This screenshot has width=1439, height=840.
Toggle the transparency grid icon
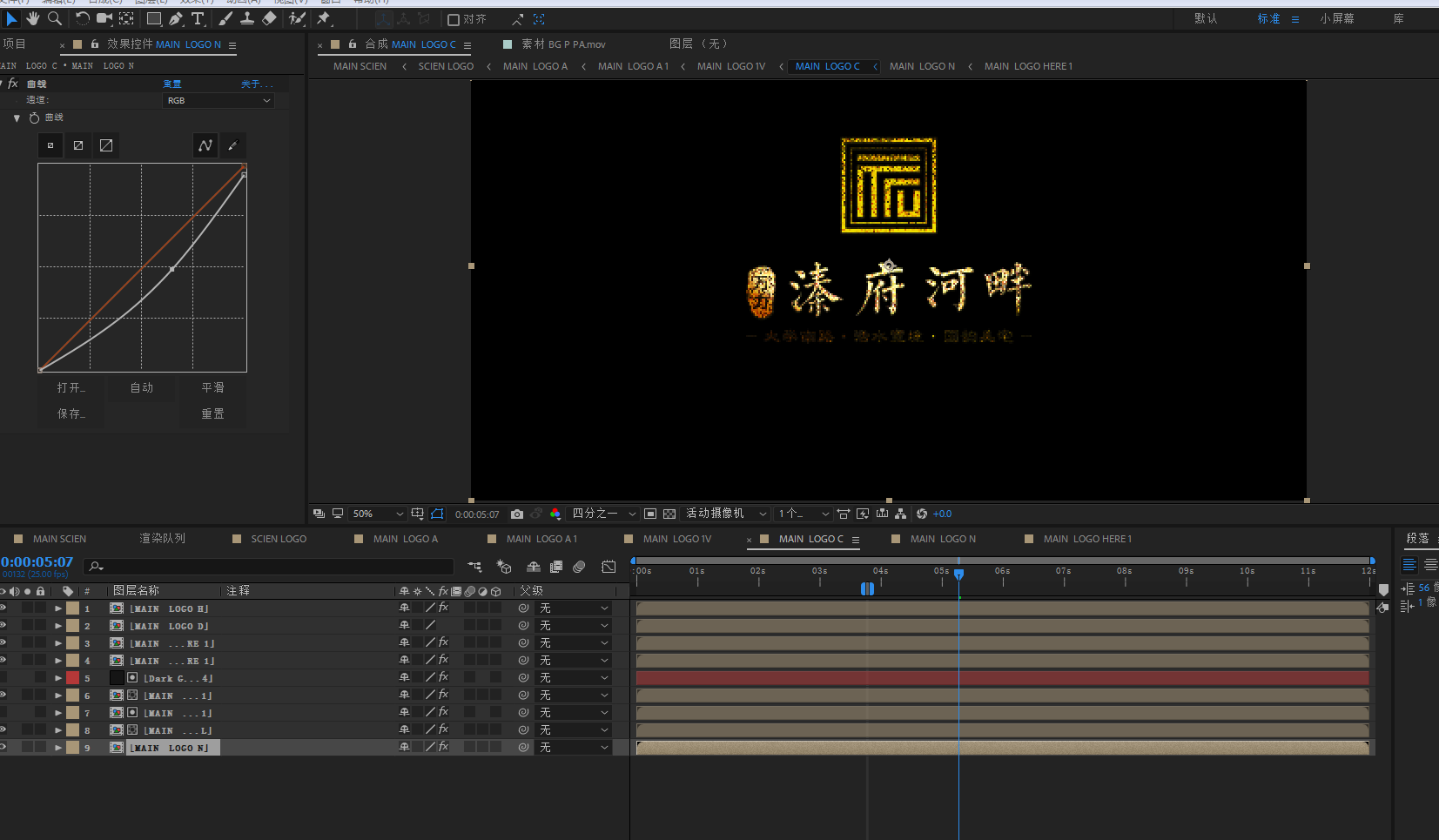(669, 514)
